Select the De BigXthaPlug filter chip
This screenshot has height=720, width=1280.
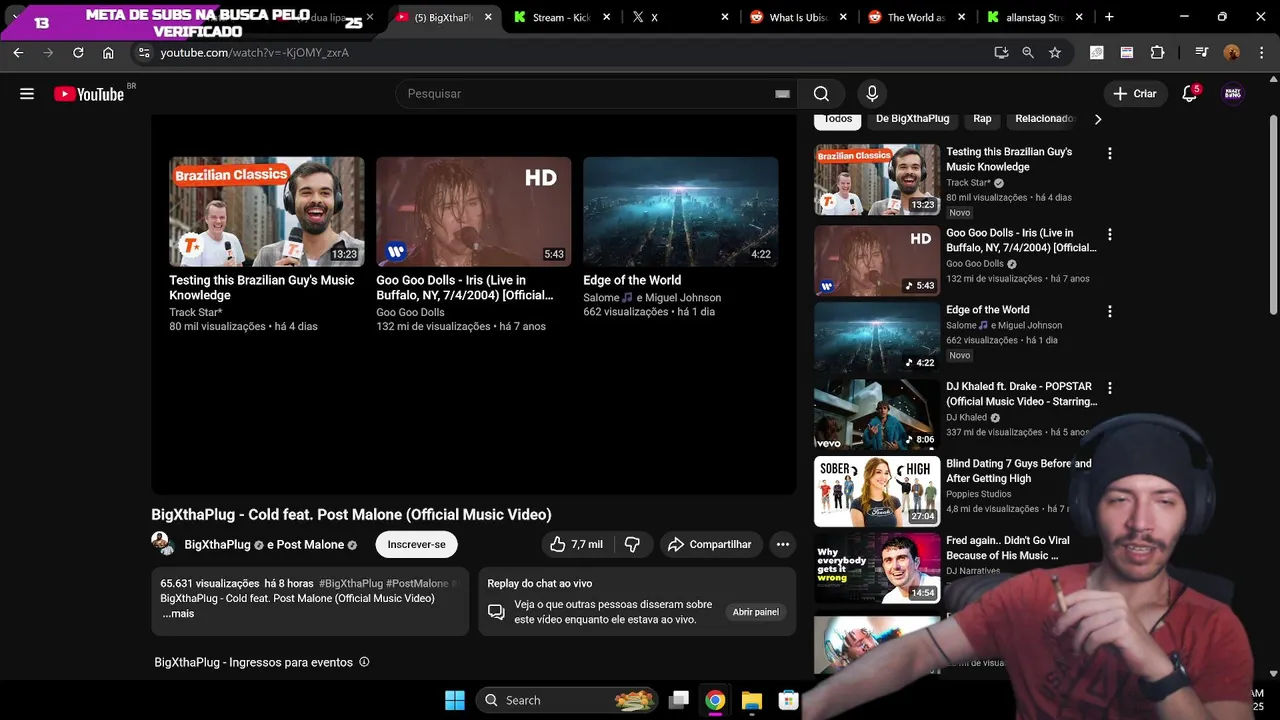[912, 119]
